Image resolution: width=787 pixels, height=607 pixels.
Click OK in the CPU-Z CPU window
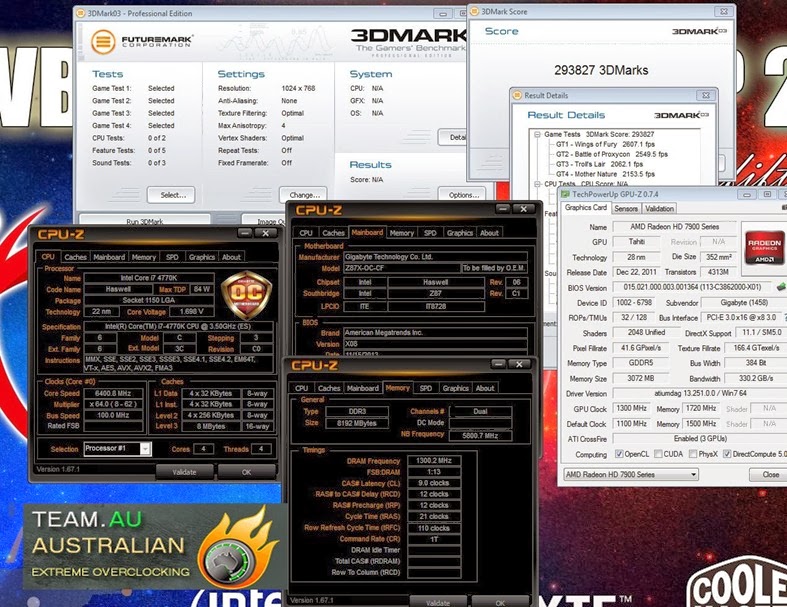click(x=246, y=472)
